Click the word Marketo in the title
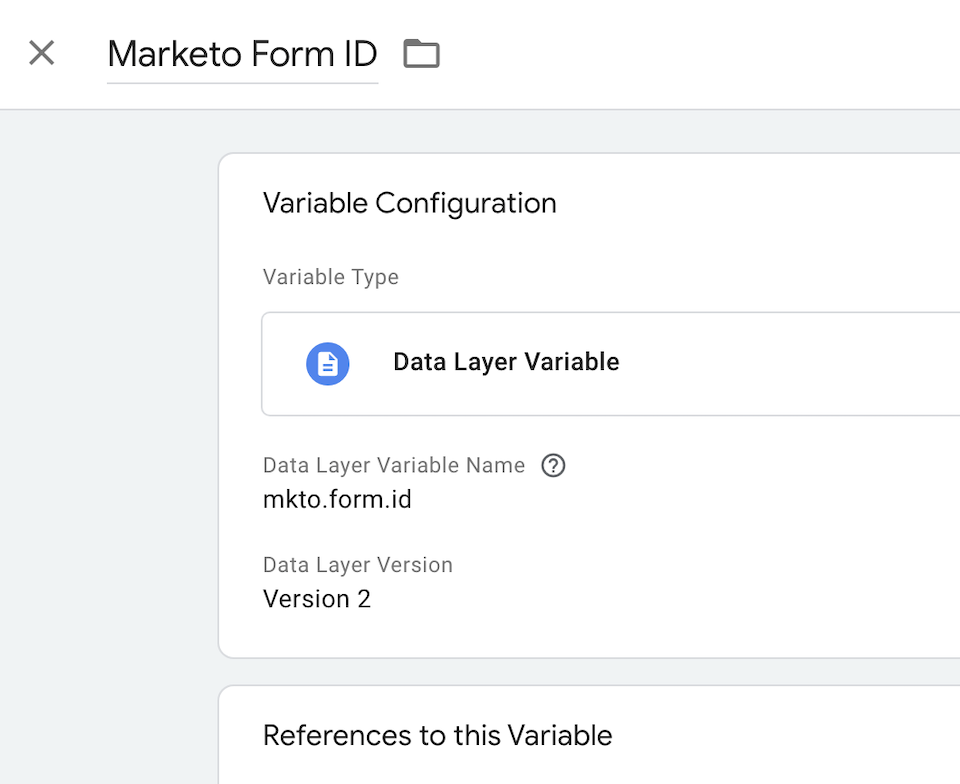 pos(174,54)
